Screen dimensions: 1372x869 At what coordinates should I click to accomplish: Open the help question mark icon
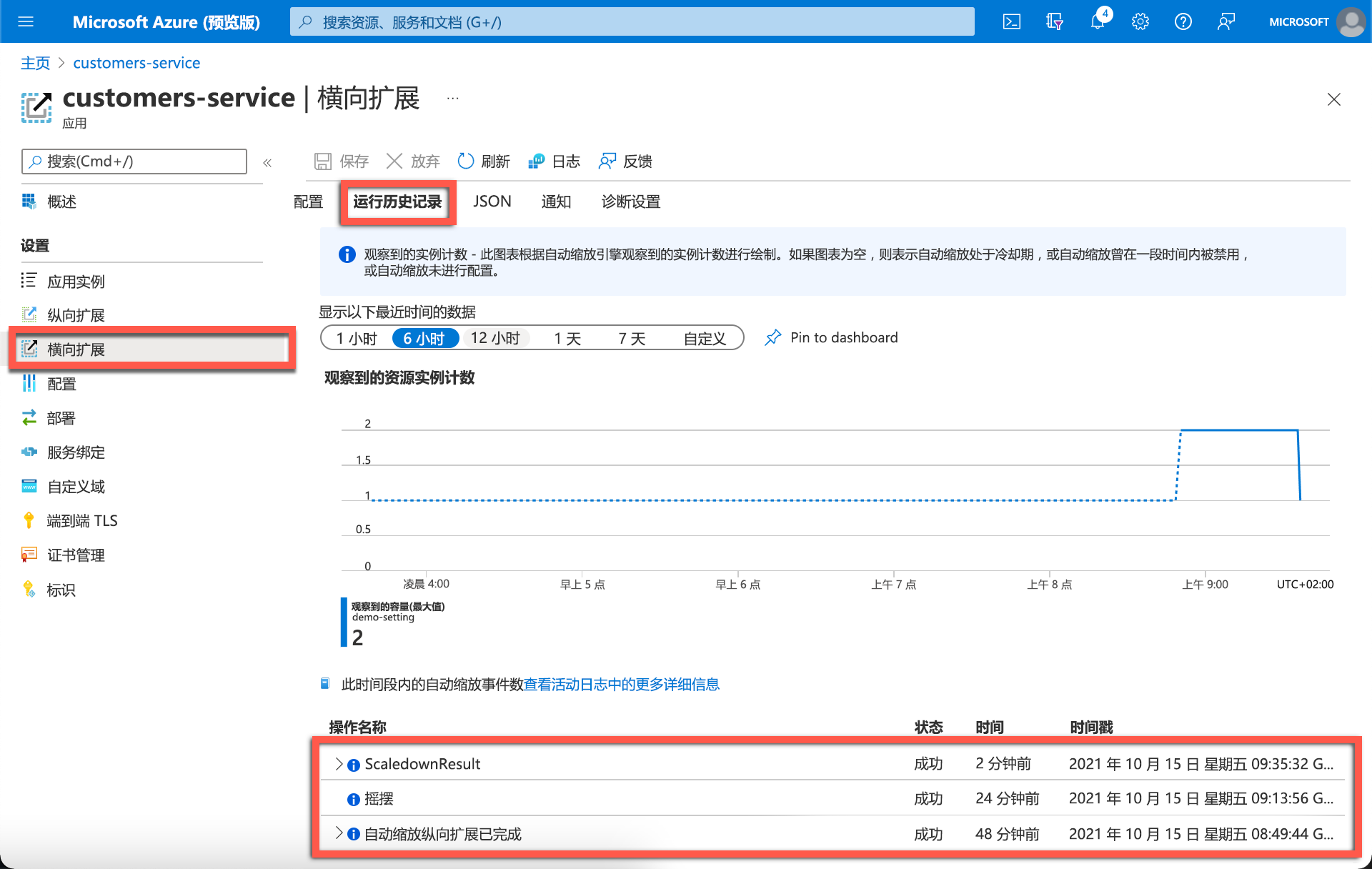pos(1183,21)
